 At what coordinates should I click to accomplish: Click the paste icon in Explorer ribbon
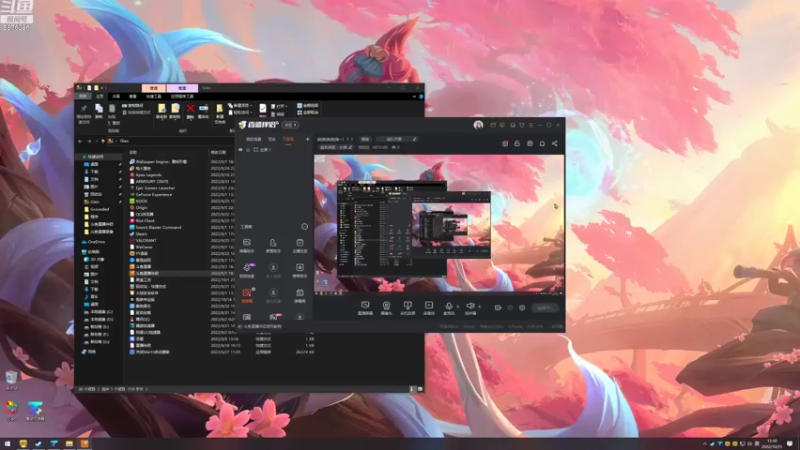[x=112, y=108]
